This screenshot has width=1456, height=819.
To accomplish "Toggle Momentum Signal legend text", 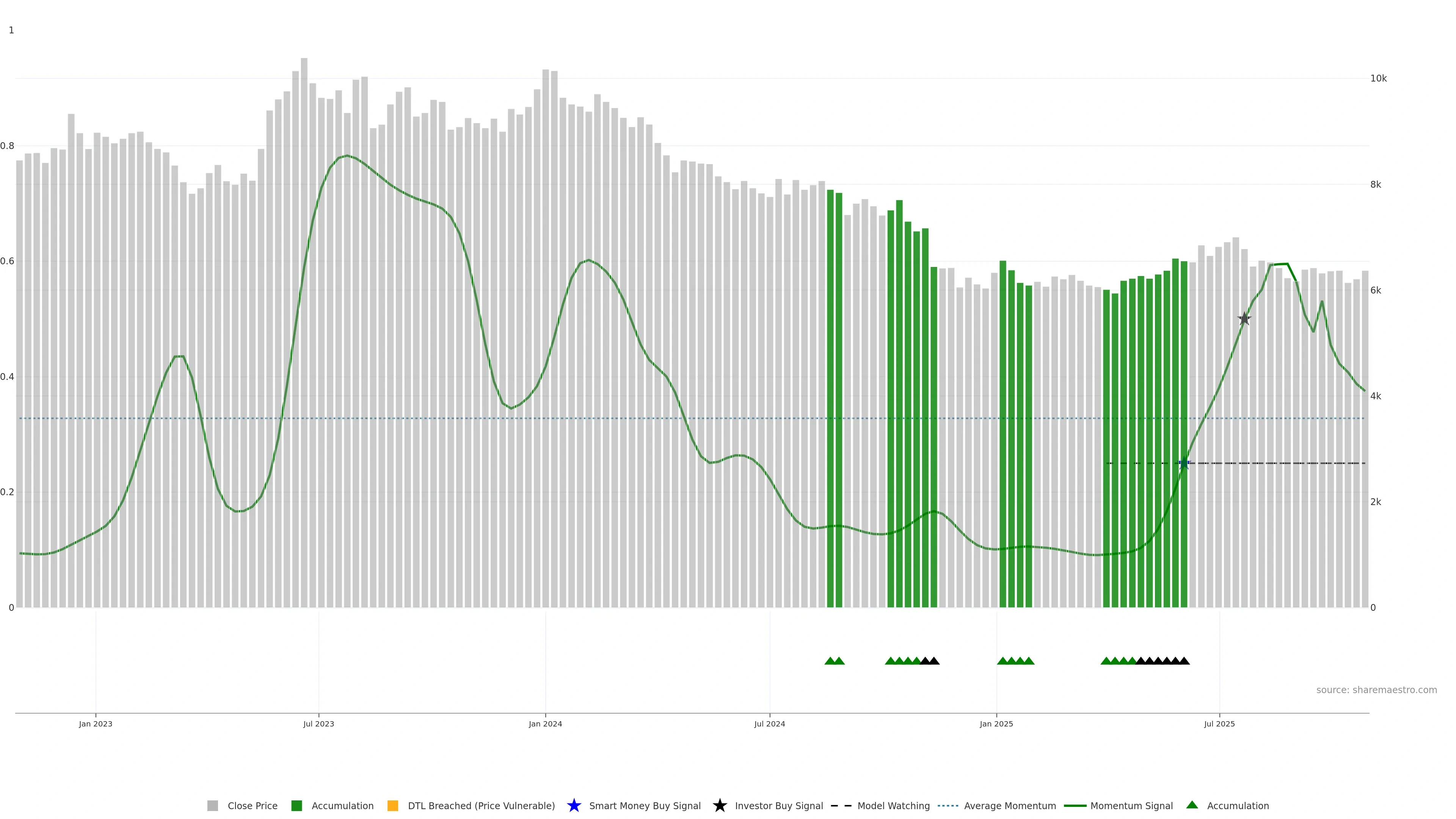I will coord(1131,806).
